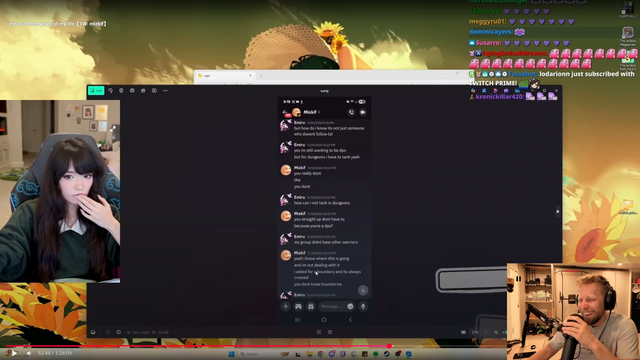The image size is (640, 360).
Task: Click the dominicayers username in stream chat
Action: [491, 31]
